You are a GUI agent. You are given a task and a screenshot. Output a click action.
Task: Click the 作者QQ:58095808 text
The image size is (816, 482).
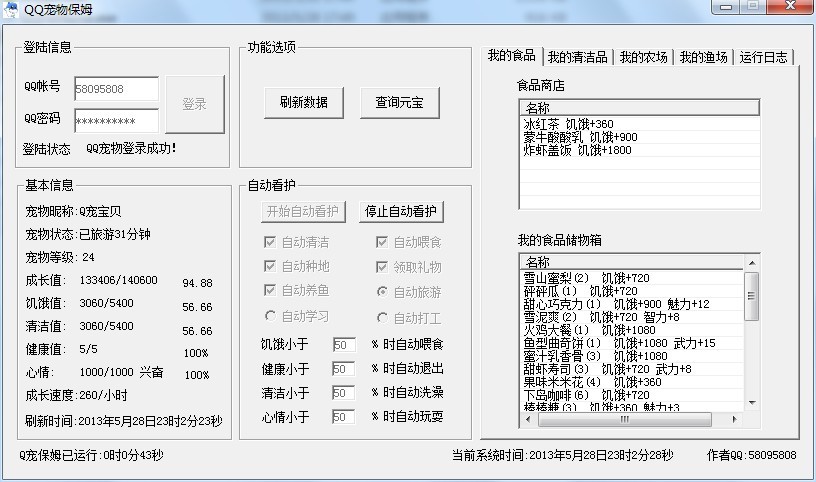click(751, 455)
